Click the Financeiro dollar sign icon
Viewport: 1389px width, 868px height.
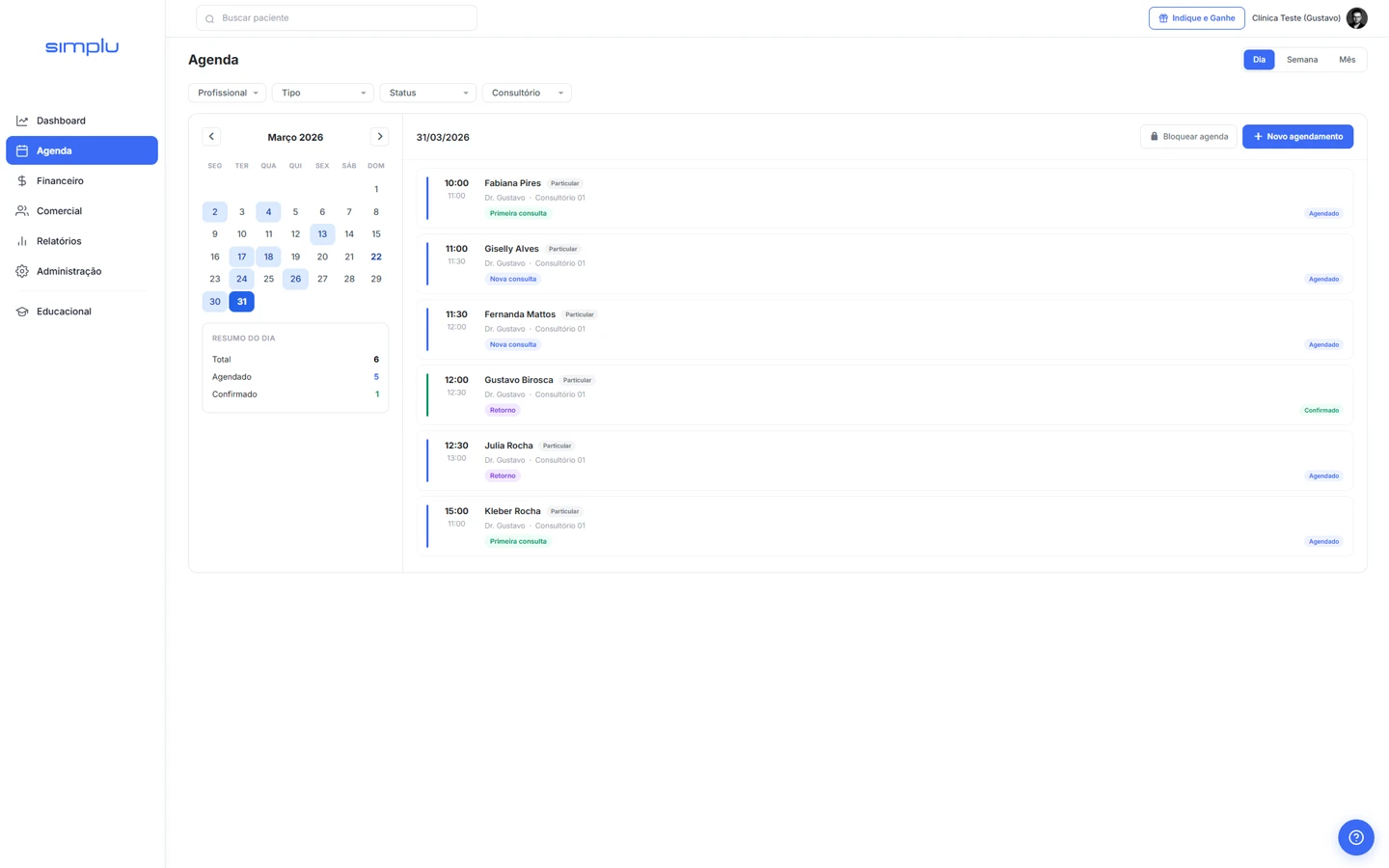(x=22, y=181)
